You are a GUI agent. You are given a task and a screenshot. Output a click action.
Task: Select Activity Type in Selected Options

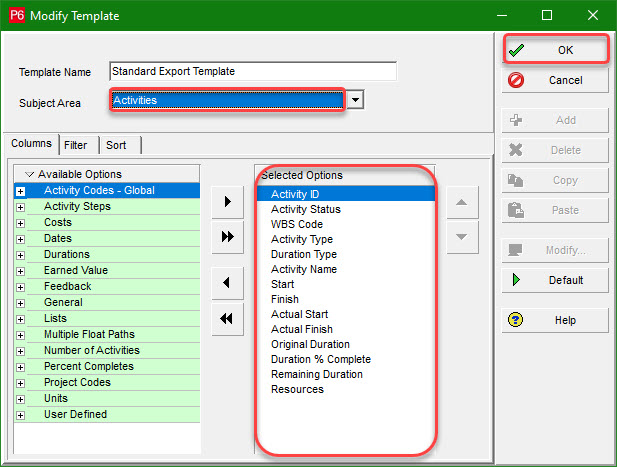(x=346, y=239)
